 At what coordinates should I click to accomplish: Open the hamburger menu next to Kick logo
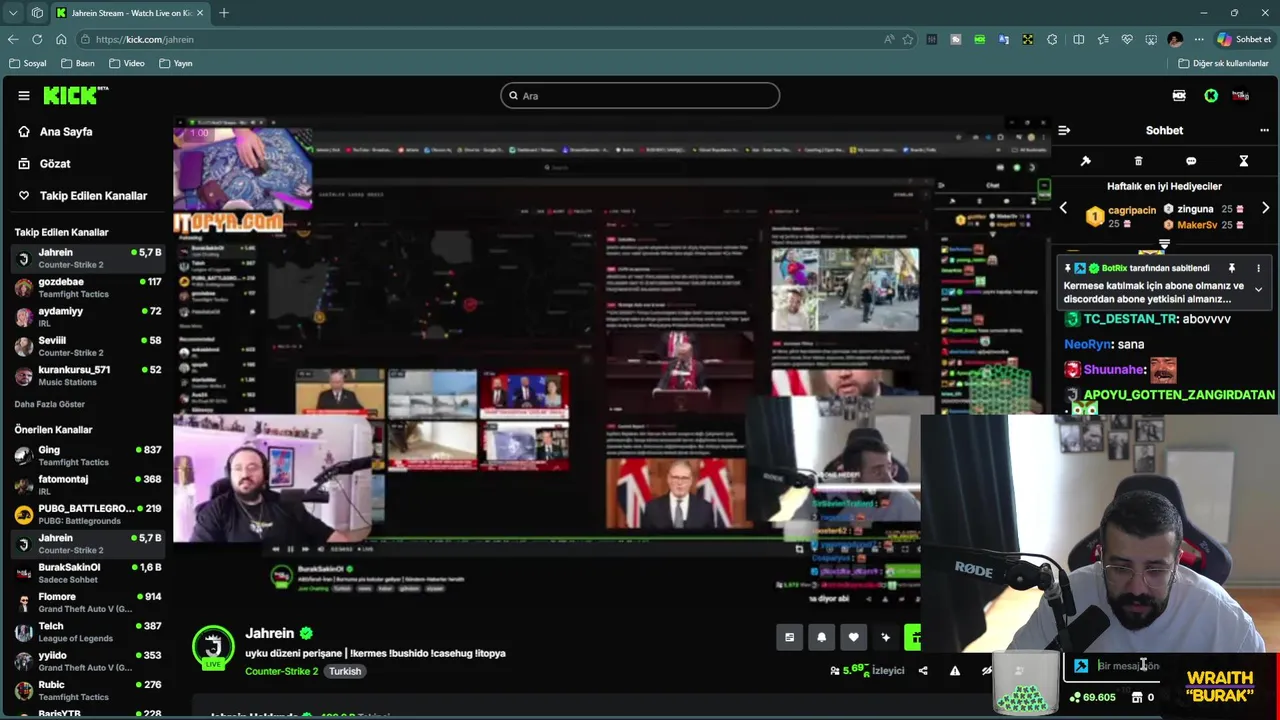(x=24, y=96)
